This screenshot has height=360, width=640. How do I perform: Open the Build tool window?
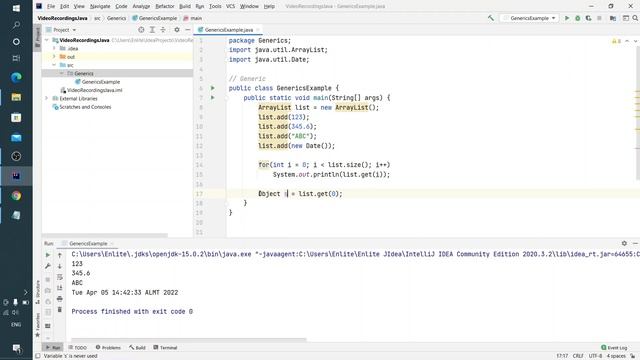click(x=138, y=347)
